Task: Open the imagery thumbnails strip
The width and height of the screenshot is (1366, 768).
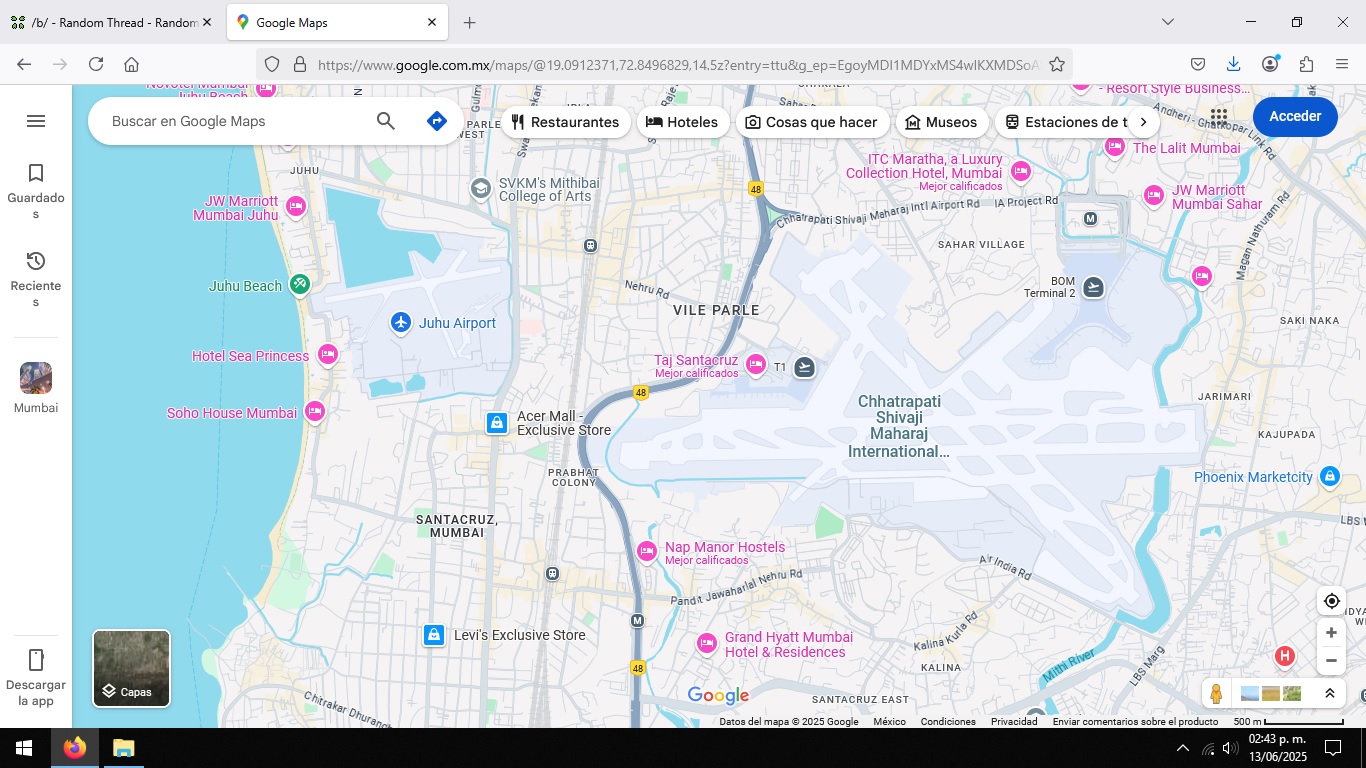Action: [x=1272, y=693]
